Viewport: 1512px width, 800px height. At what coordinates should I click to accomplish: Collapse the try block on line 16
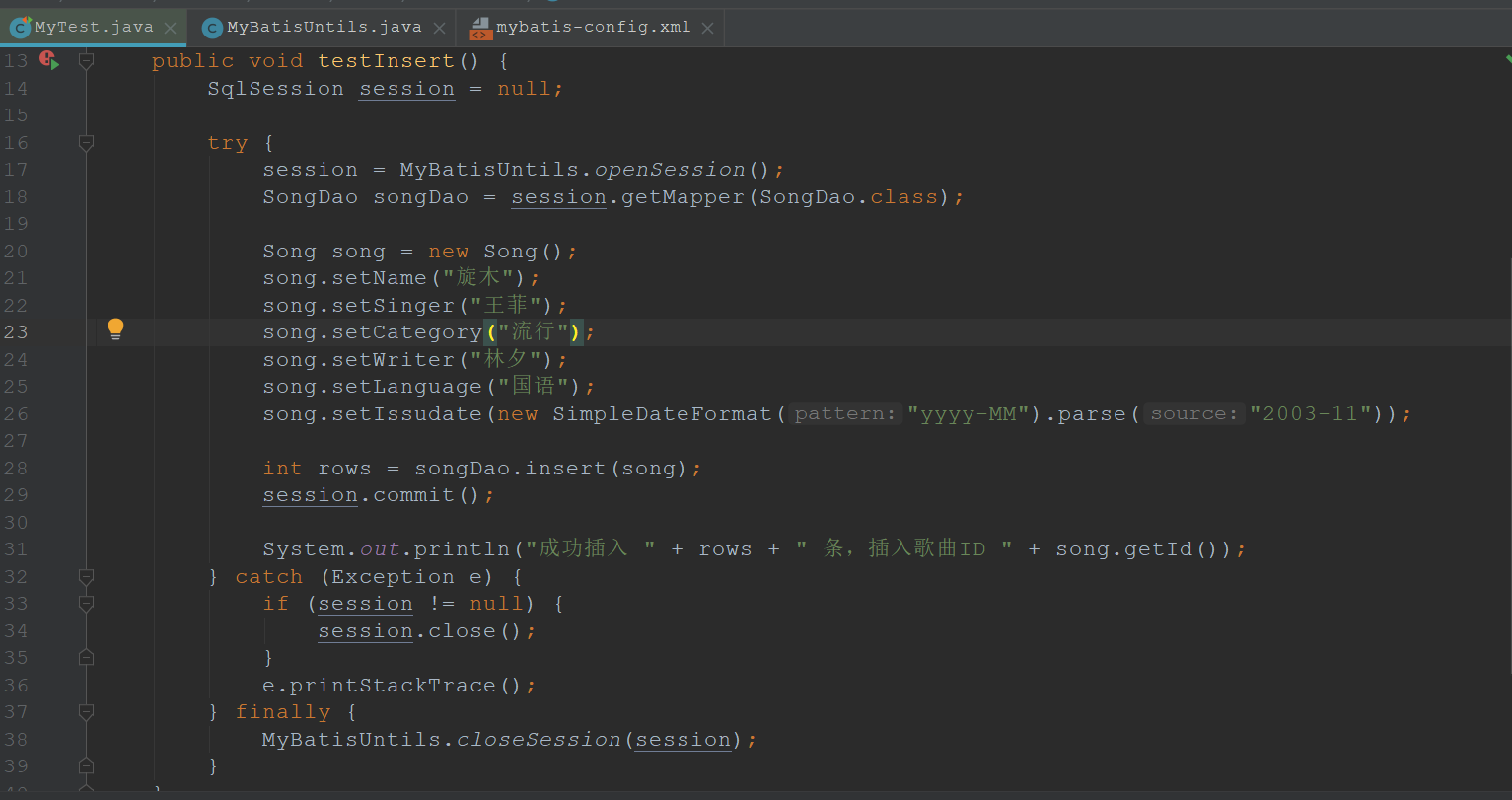point(86,143)
